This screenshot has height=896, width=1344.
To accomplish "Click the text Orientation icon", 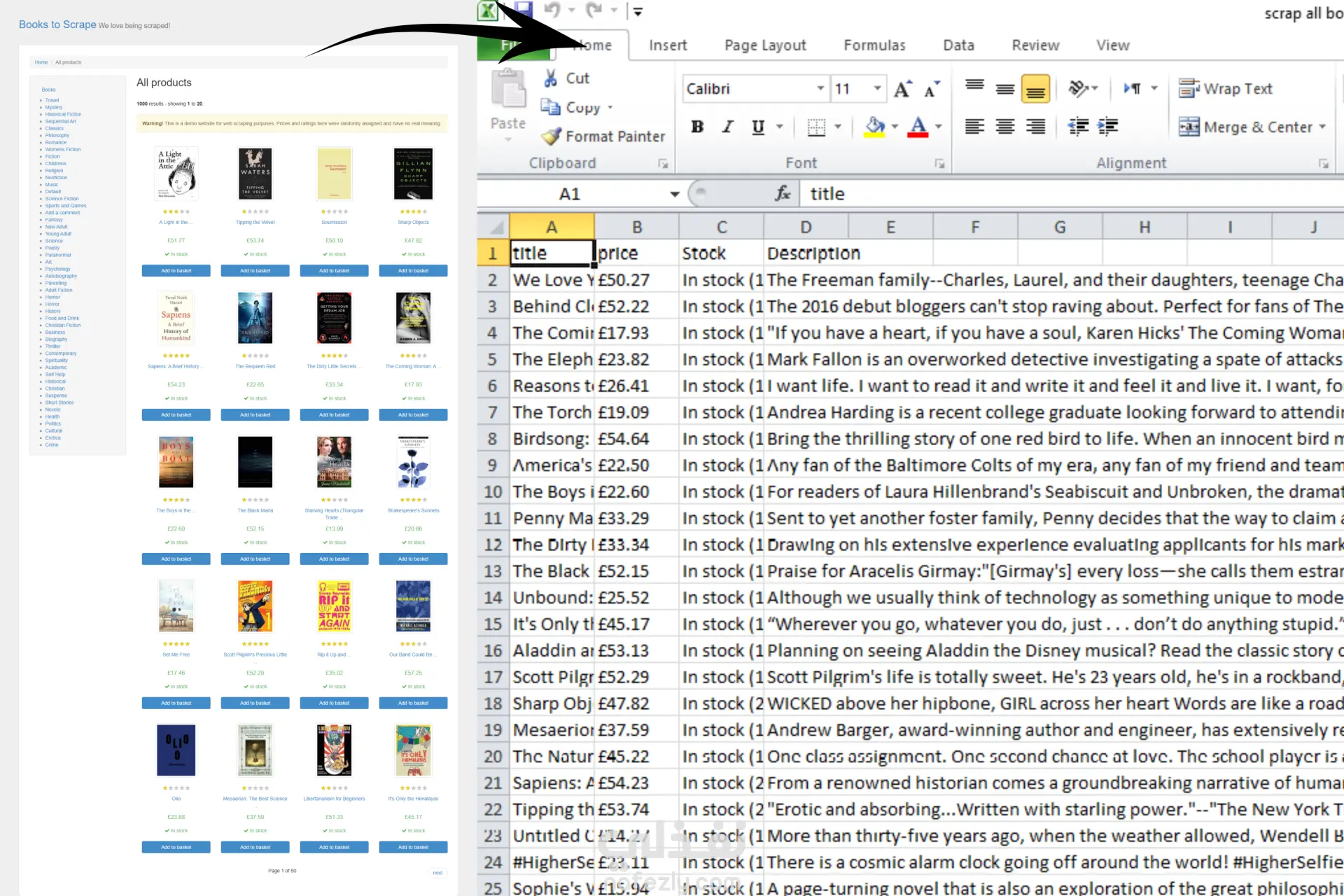I will pos(1079,88).
